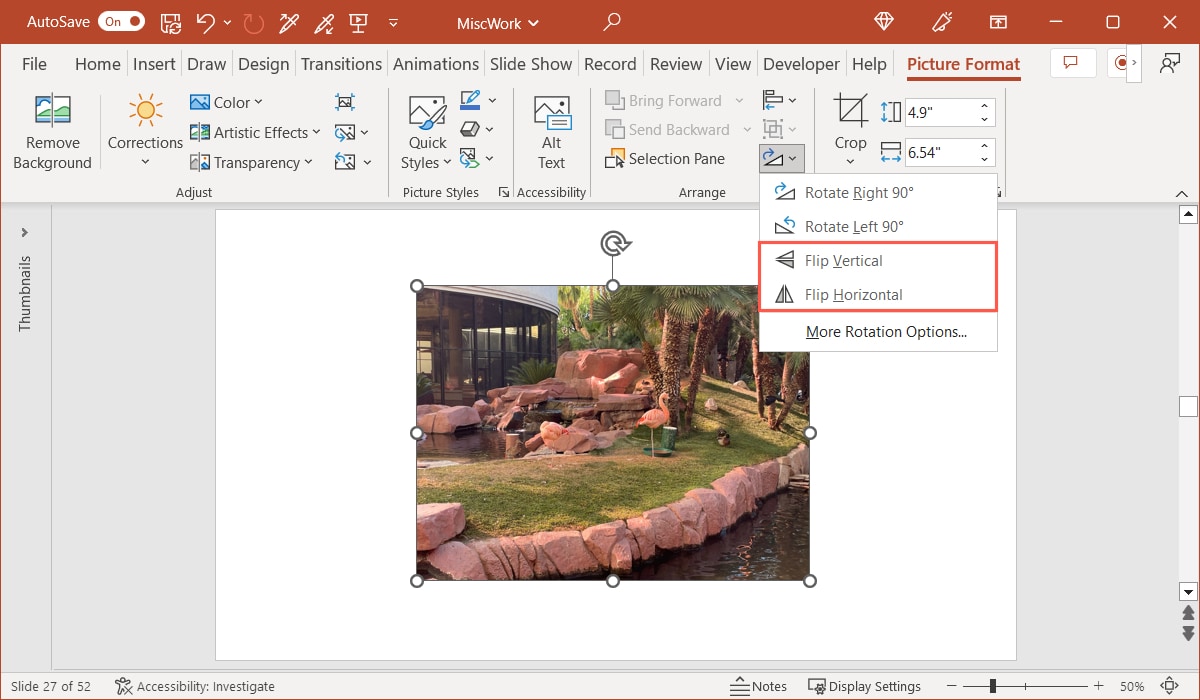Expand the Artistic Effects dropdown
Screen dimensions: 1200x700
(x=255, y=131)
